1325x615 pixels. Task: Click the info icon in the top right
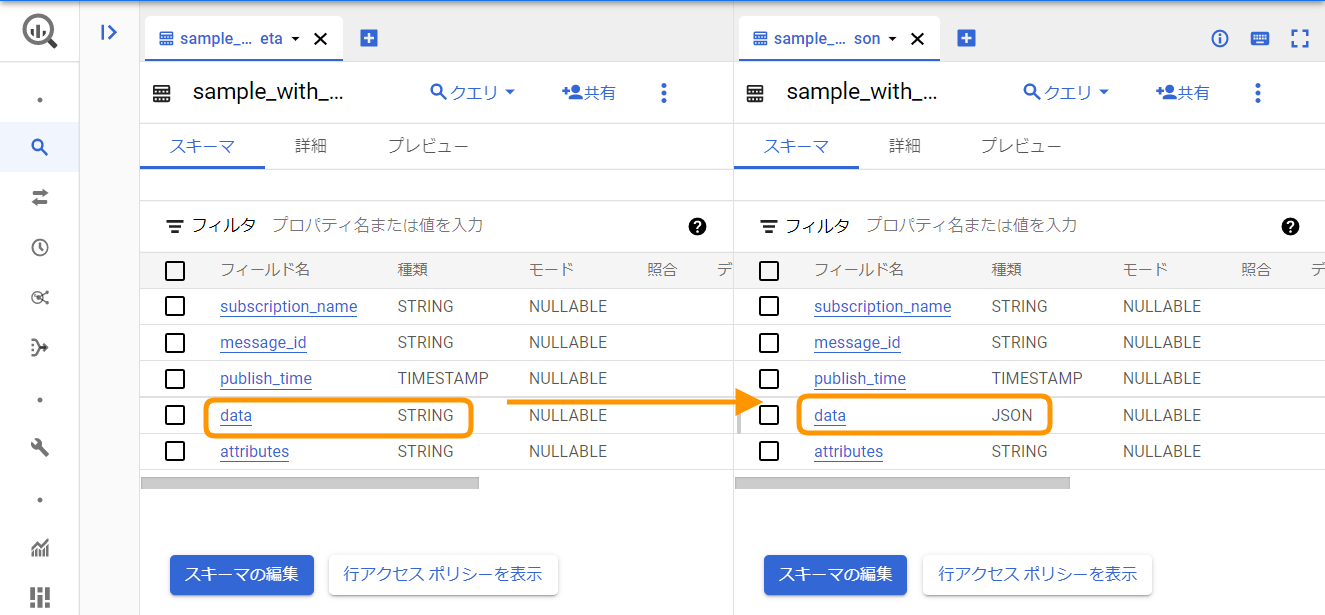click(x=1219, y=38)
